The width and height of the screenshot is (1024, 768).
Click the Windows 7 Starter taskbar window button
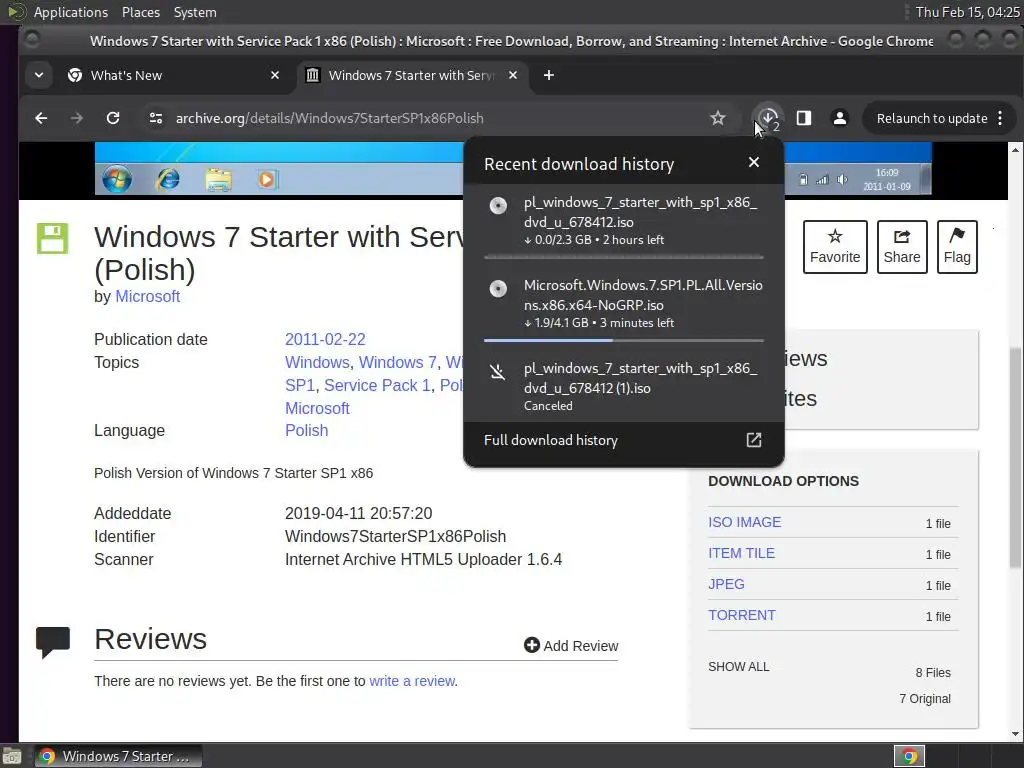(118, 756)
